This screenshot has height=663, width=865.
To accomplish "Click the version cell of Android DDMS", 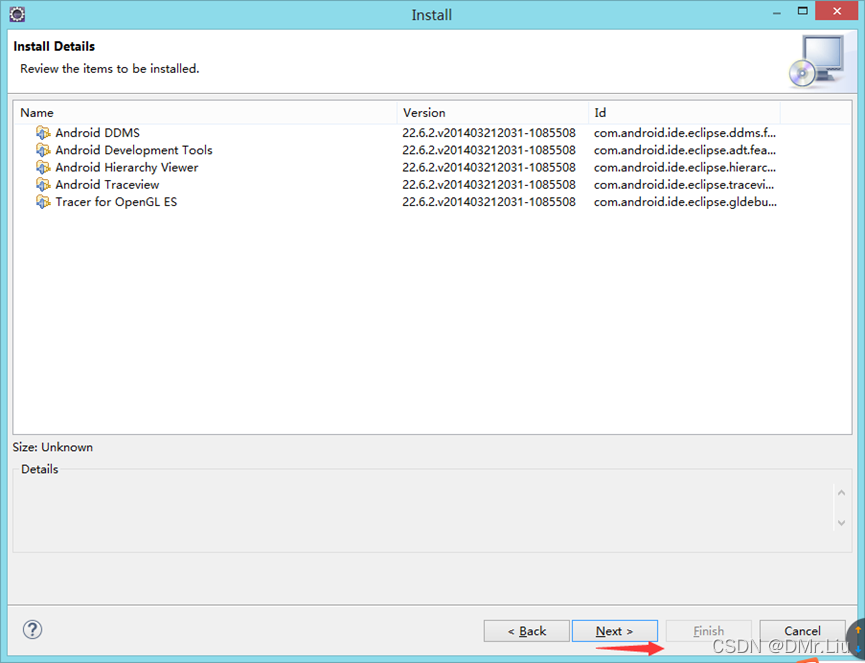I will [x=489, y=133].
